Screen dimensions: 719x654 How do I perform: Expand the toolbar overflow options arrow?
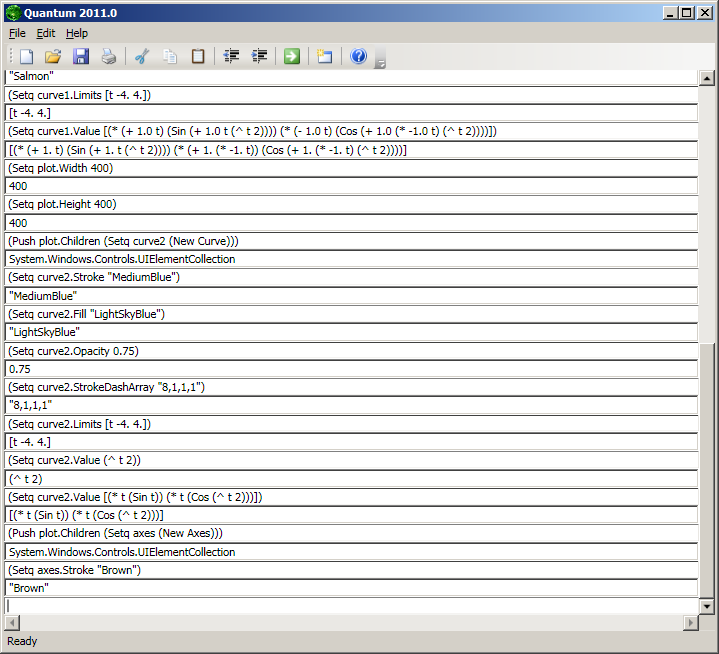(x=380, y=58)
